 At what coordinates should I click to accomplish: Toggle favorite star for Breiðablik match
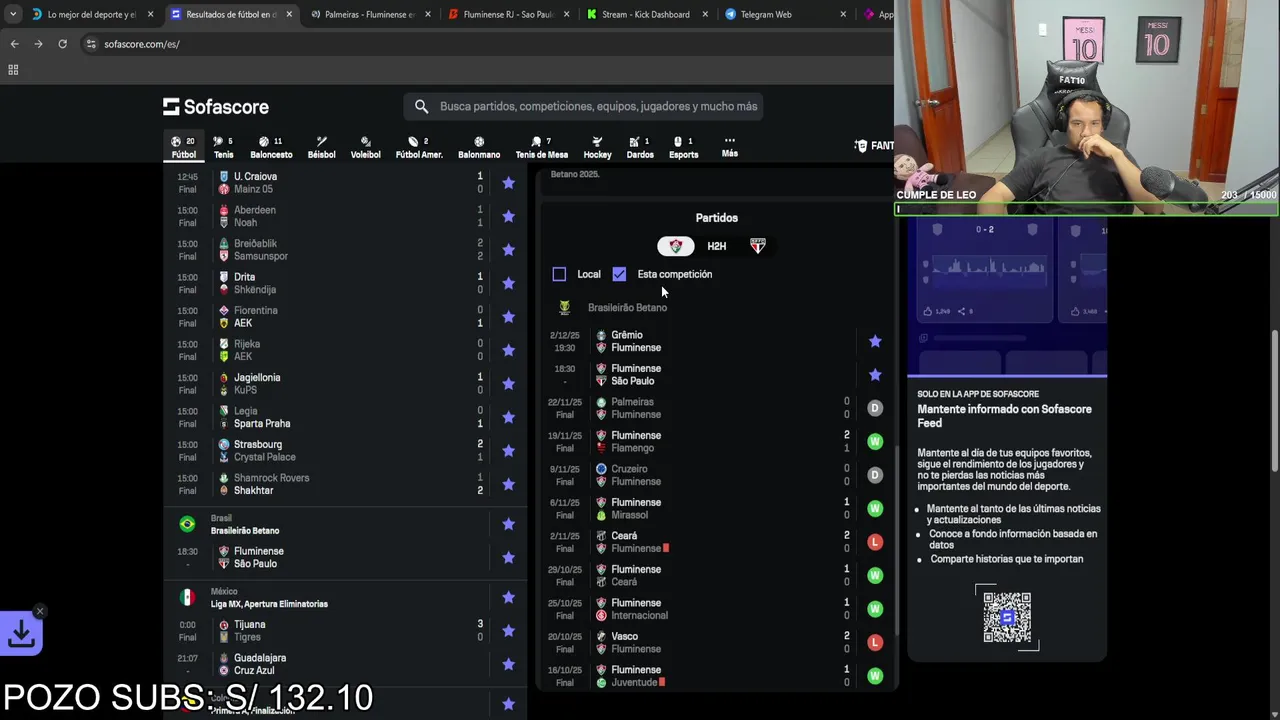[x=508, y=250]
